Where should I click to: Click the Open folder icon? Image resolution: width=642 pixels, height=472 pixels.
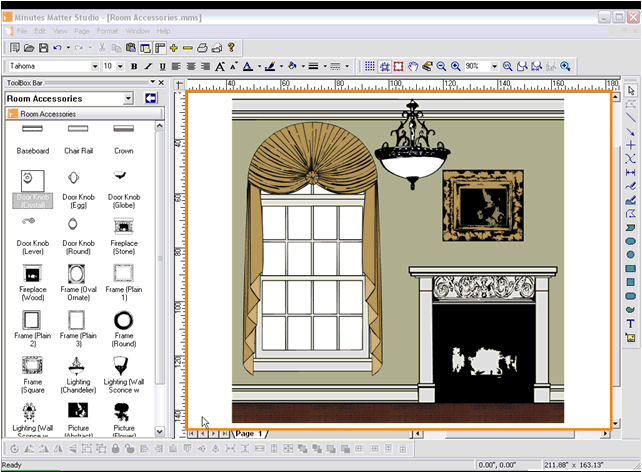click(29, 47)
